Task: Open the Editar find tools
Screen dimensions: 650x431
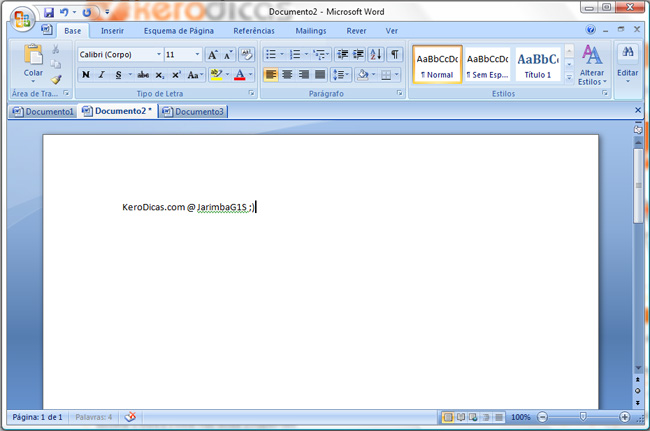Action: click(628, 63)
